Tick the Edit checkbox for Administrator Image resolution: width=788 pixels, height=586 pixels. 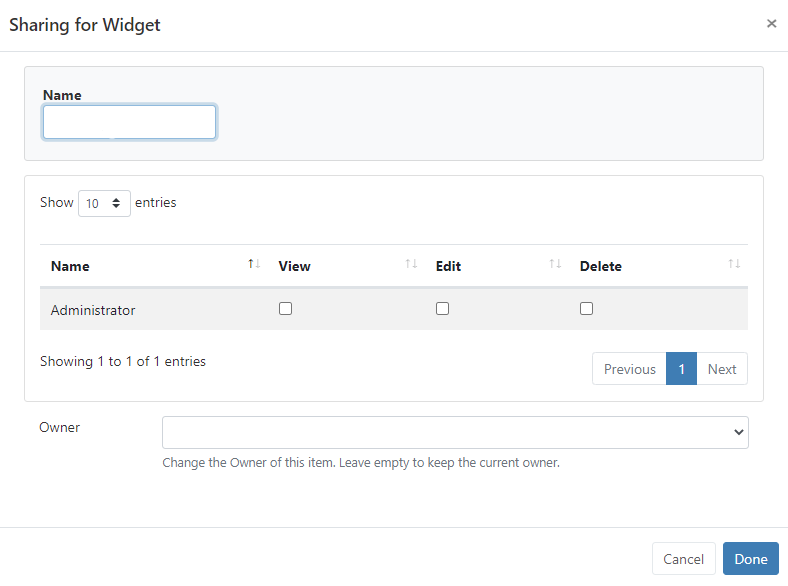tap(442, 309)
